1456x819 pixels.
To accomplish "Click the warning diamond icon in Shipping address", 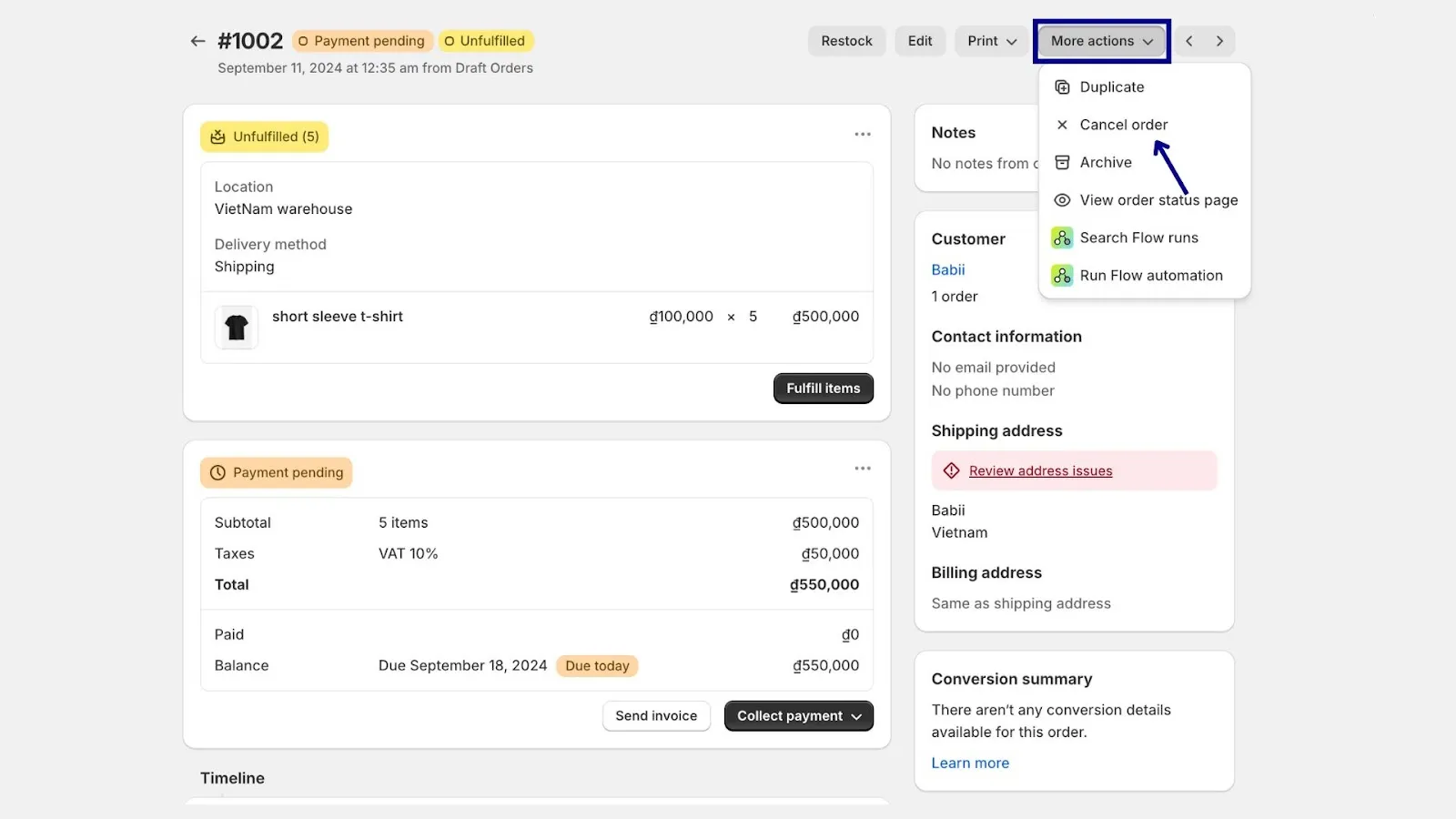I will (952, 470).
